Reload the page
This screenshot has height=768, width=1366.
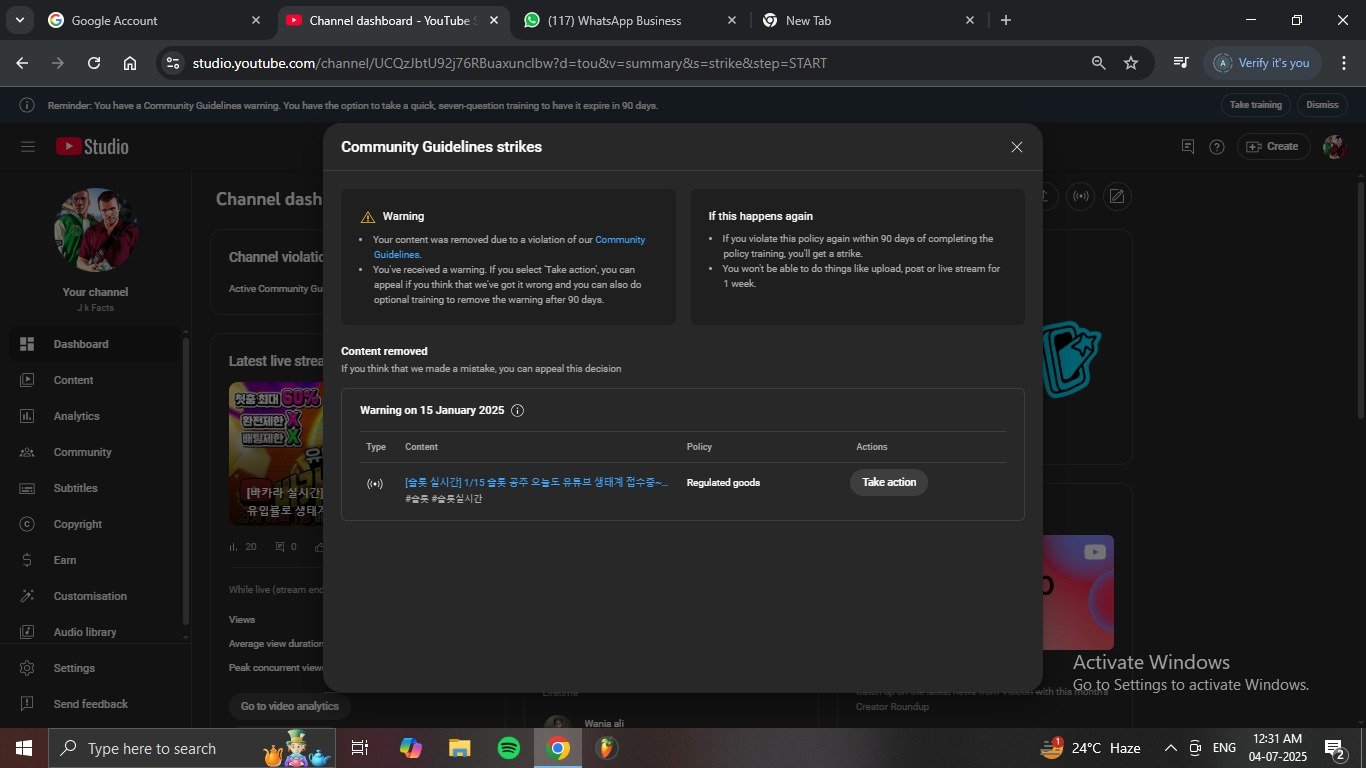pos(94,63)
